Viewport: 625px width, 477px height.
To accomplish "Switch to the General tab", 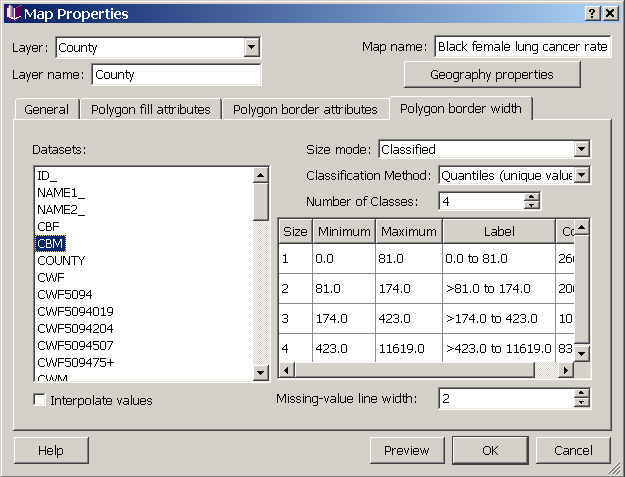I will [46, 109].
